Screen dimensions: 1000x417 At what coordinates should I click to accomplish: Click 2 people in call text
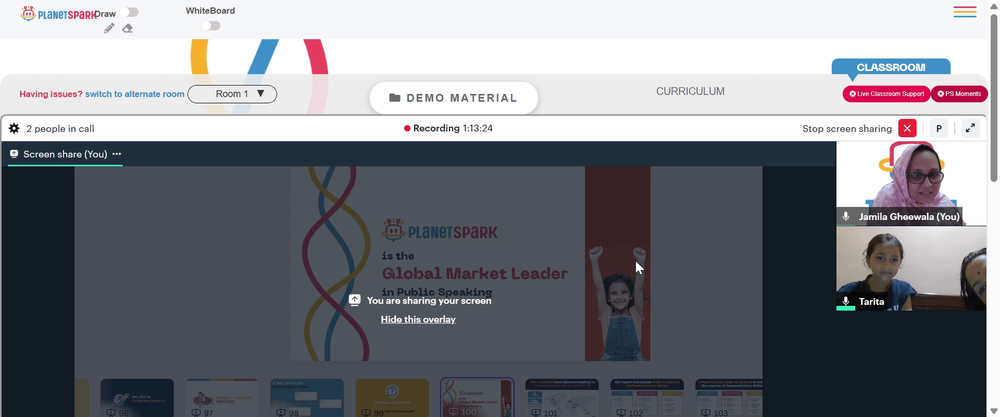[x=61, y=129]
